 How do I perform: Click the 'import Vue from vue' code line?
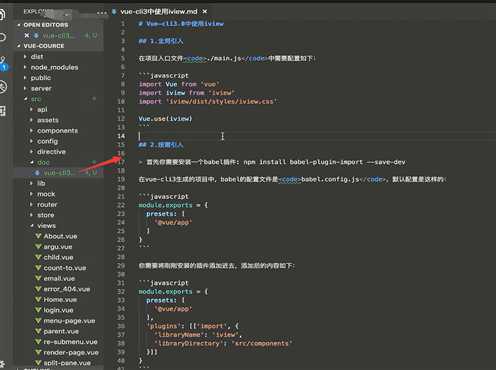(179, 84)
